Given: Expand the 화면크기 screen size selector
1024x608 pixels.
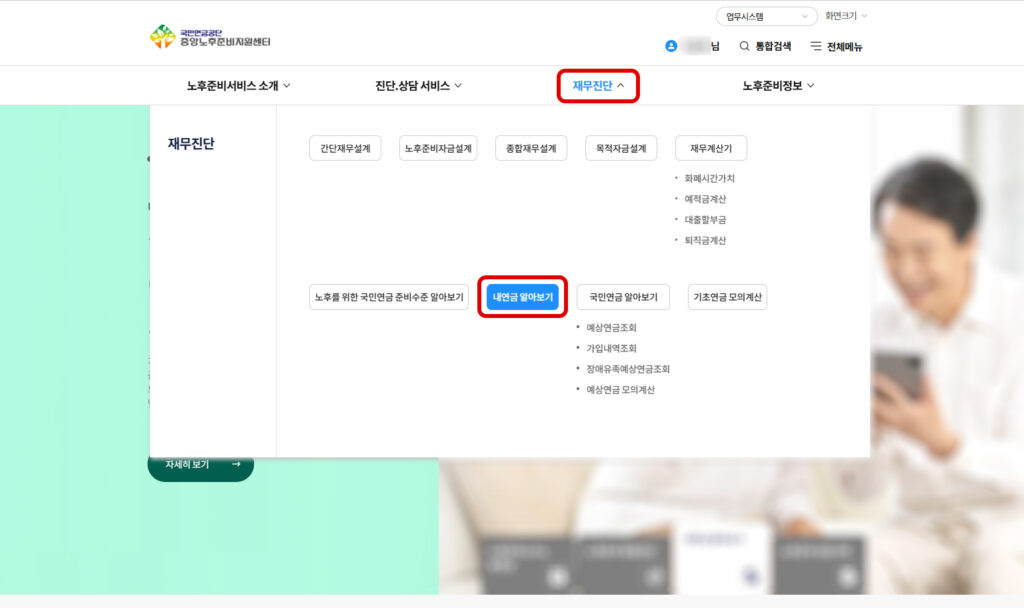Looking at the screenshot, I should pyautogui.click(x=845, y=16).
